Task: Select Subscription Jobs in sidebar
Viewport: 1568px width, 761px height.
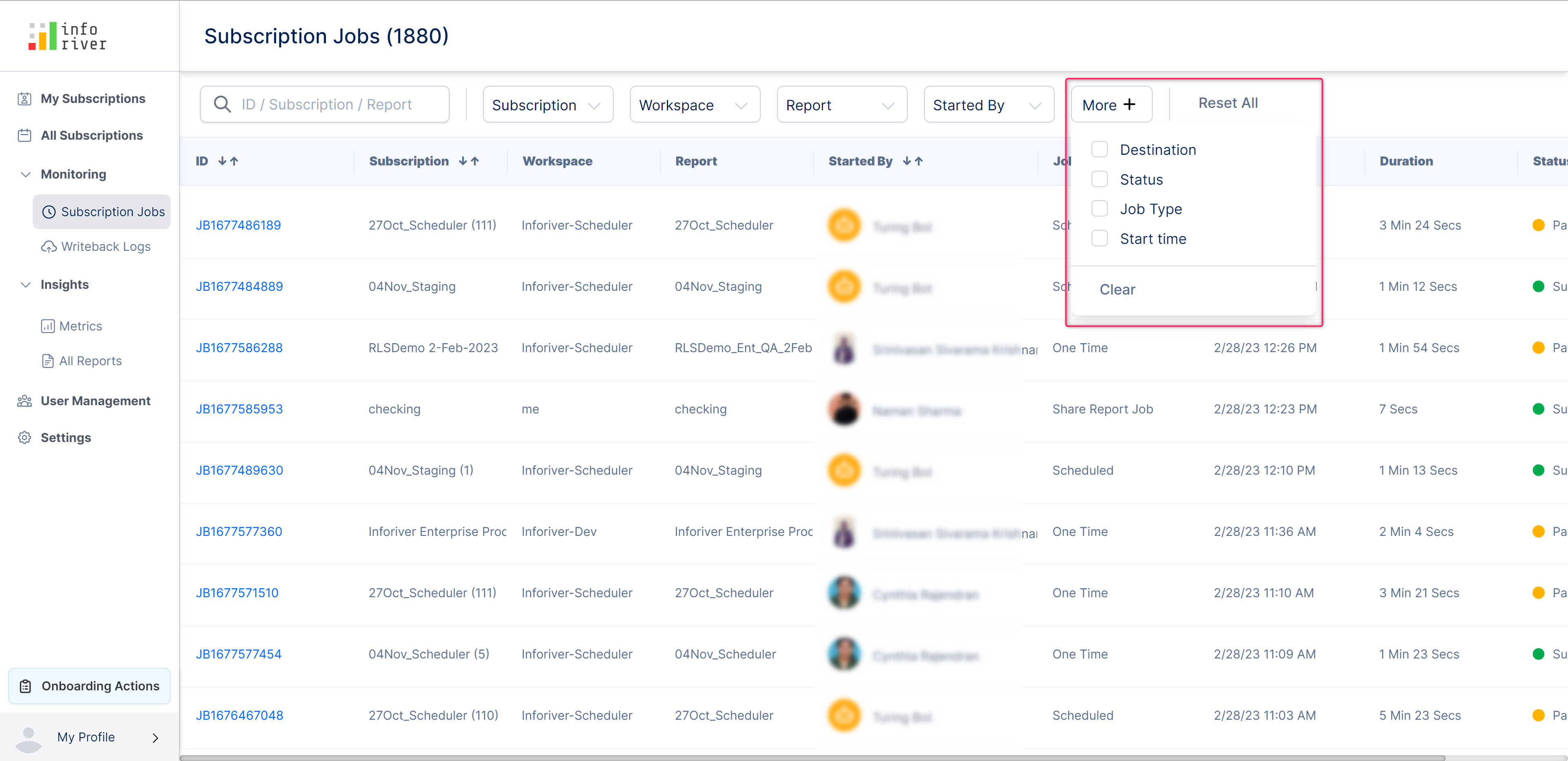Action: 102,212
